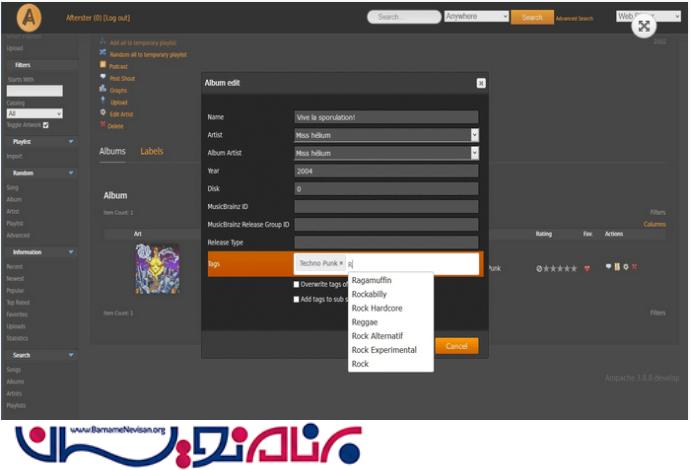The height and width of the screenshot is (470, 690).
Task: Click the MusicBrainz Release Group ID field
Action: 386,224
